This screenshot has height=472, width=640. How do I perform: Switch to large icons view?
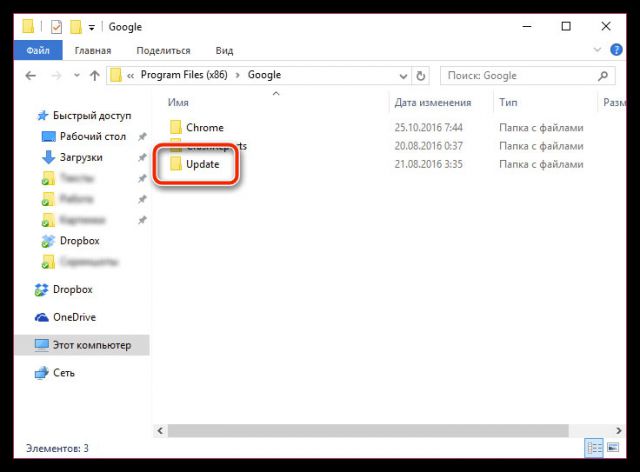point(612,448)
